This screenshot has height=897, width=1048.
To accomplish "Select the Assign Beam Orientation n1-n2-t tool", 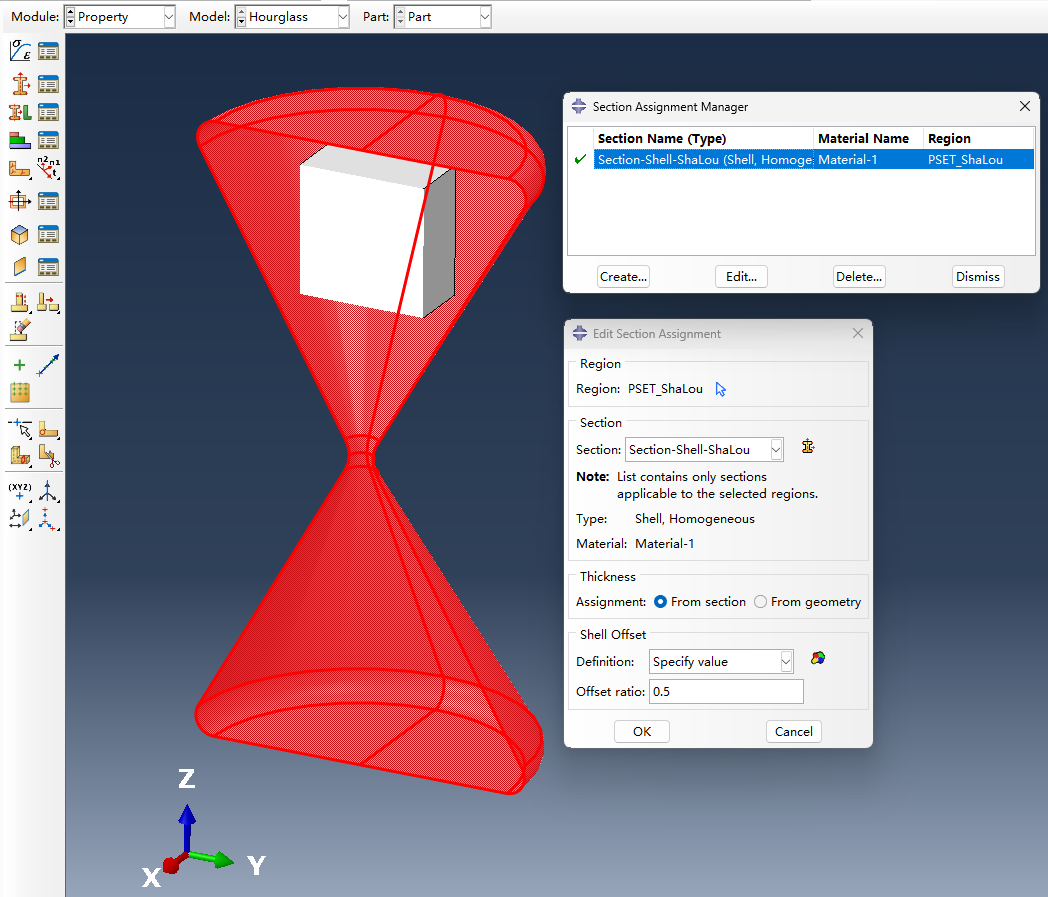I will 48,168.
